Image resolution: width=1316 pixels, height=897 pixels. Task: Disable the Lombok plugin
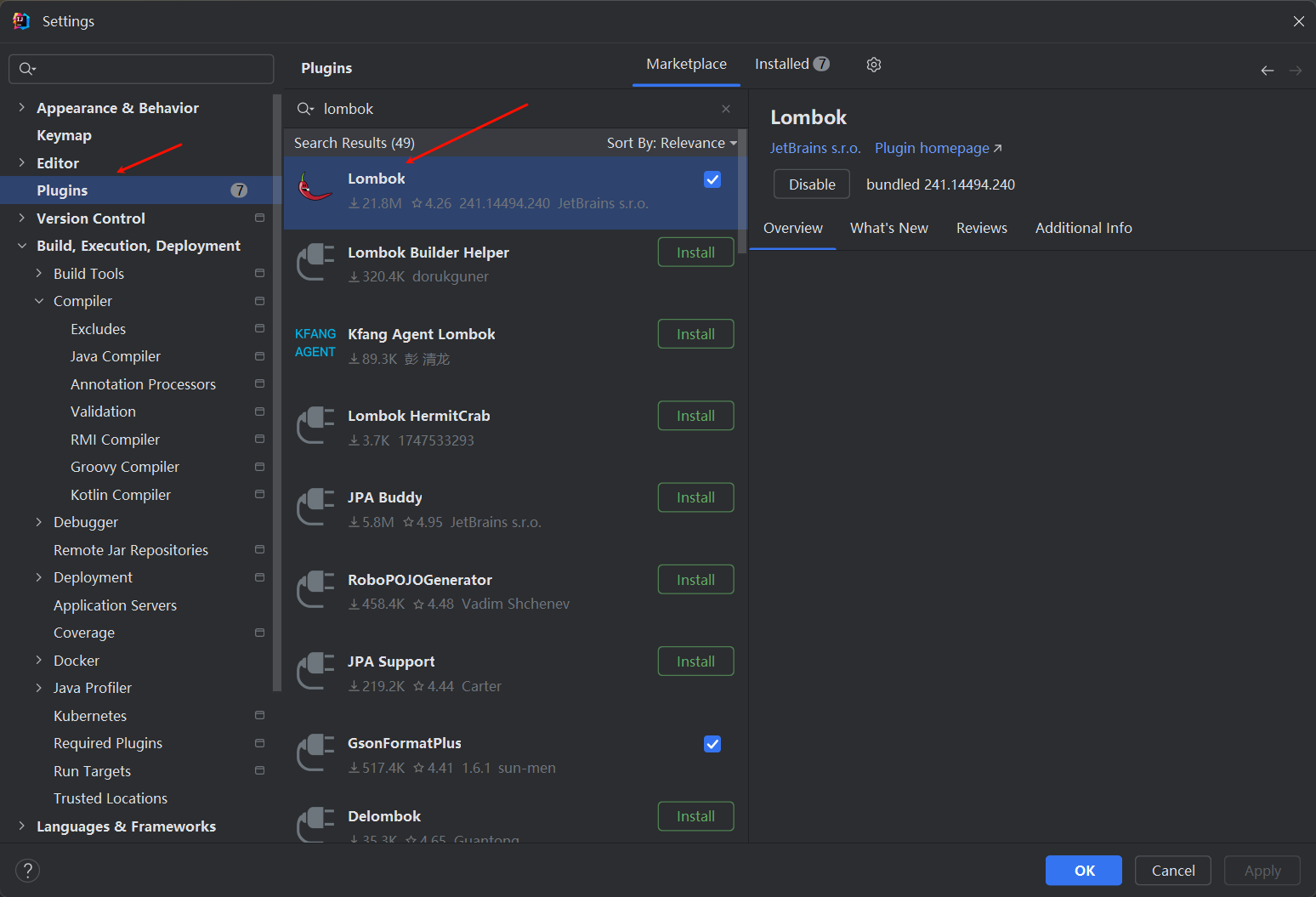pyautogui.click(x=811, y=185)
